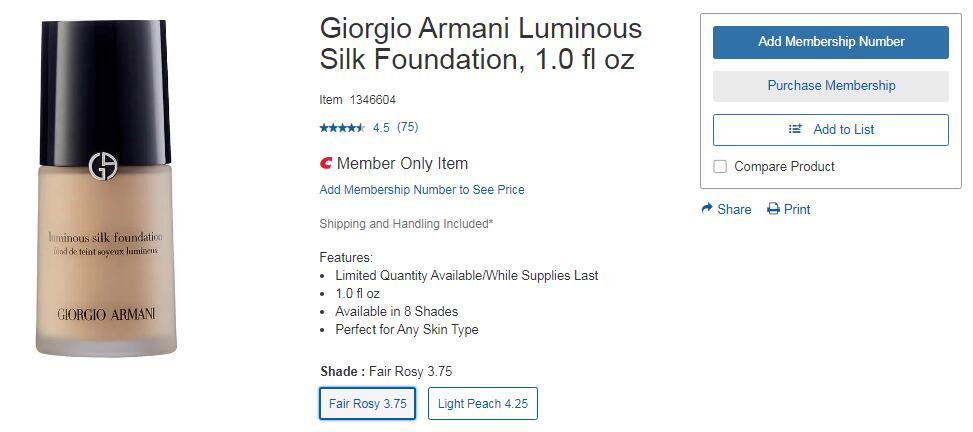Click the Luminous Silk Foundation product title
Viewport: 973px width, 432px height.
coord(480,43)
